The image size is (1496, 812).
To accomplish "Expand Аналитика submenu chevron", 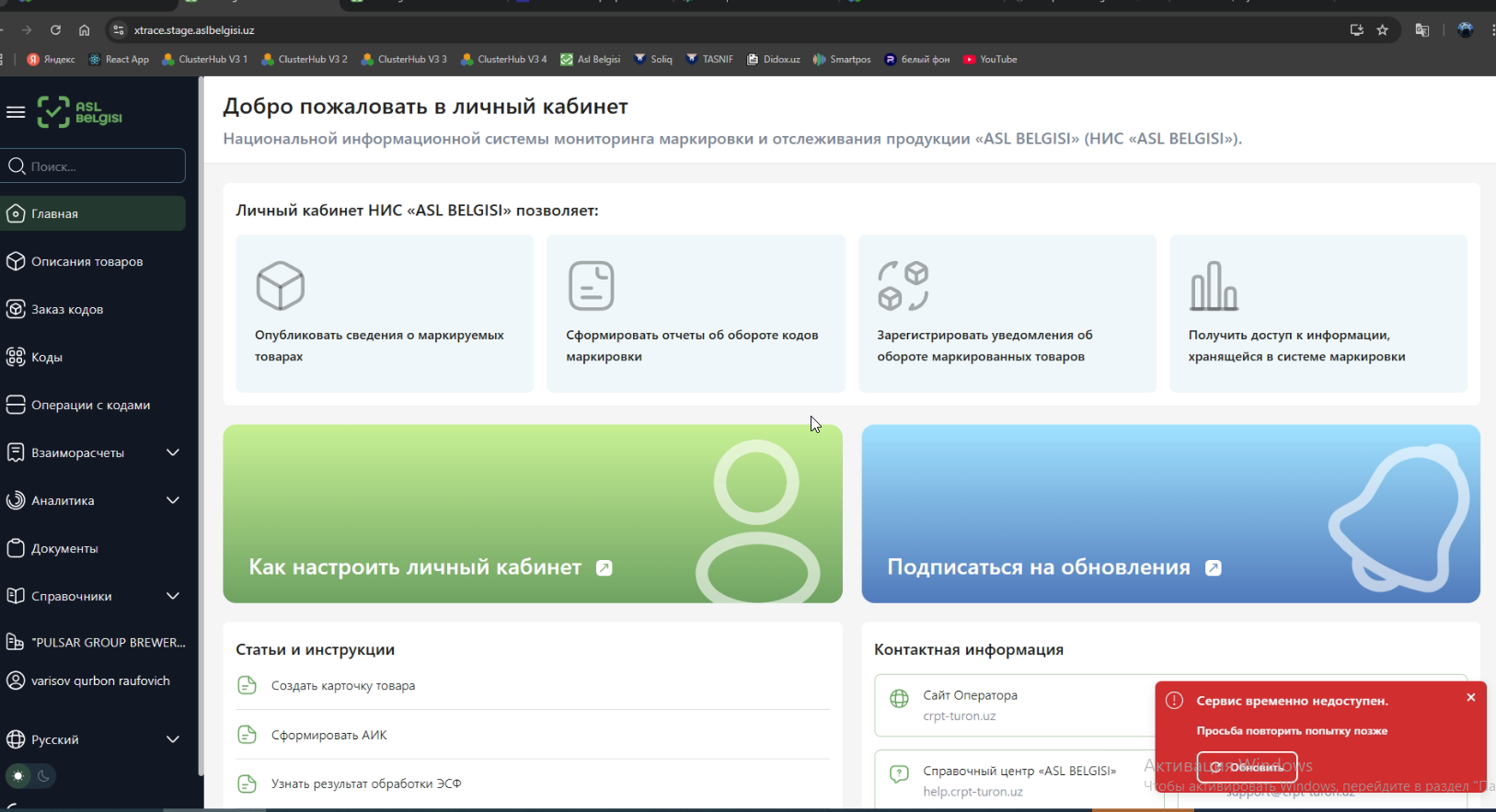I will [173, 500].
